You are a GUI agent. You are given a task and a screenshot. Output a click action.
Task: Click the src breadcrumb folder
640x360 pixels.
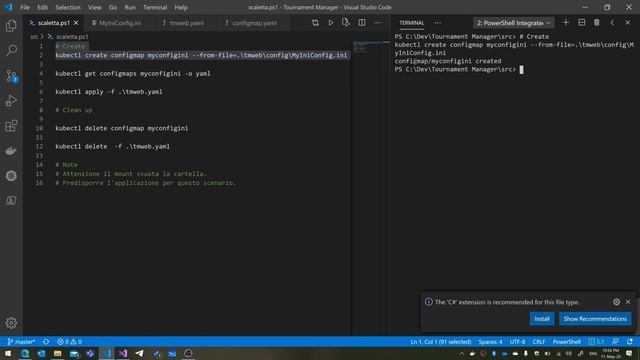(34, 37)
